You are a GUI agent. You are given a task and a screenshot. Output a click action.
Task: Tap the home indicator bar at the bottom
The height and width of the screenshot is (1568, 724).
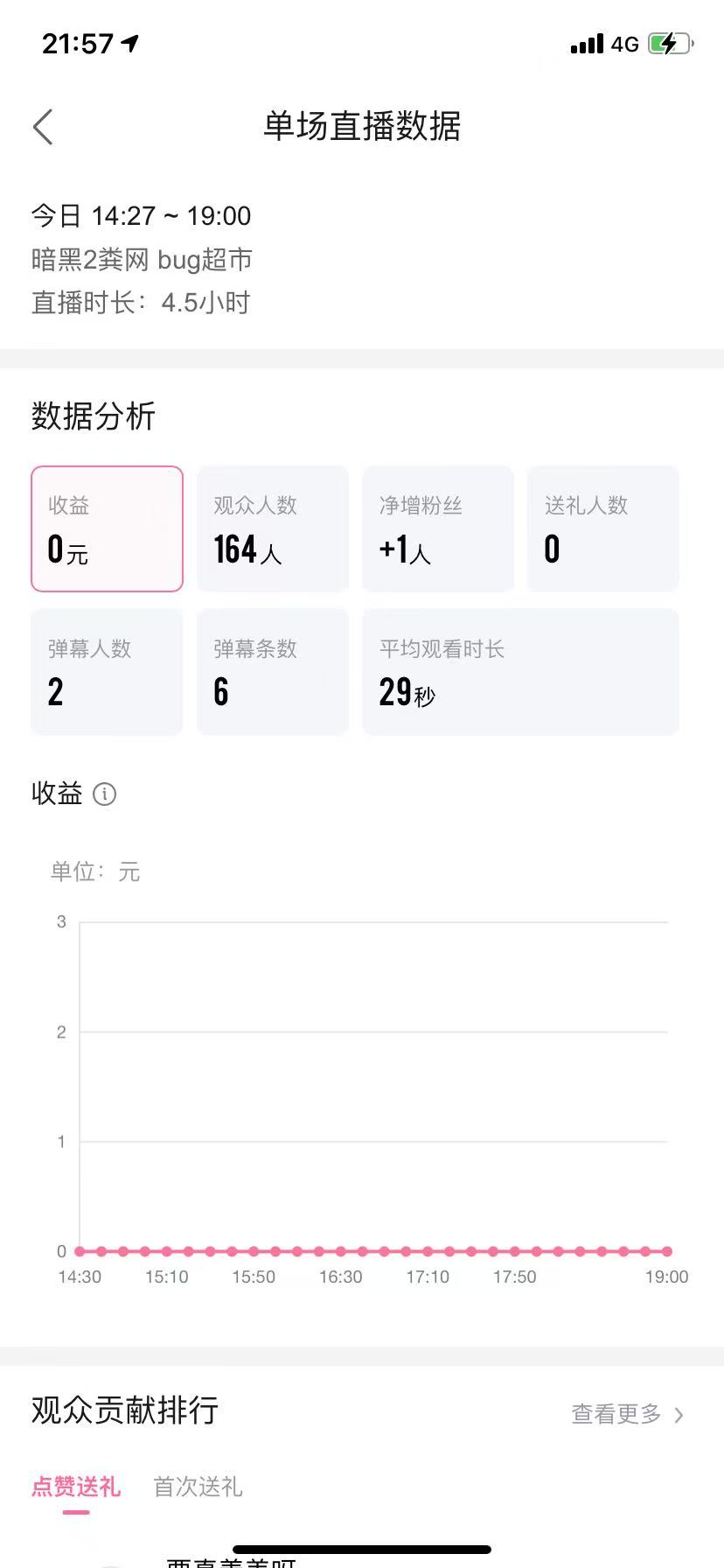coord(362,1550)
